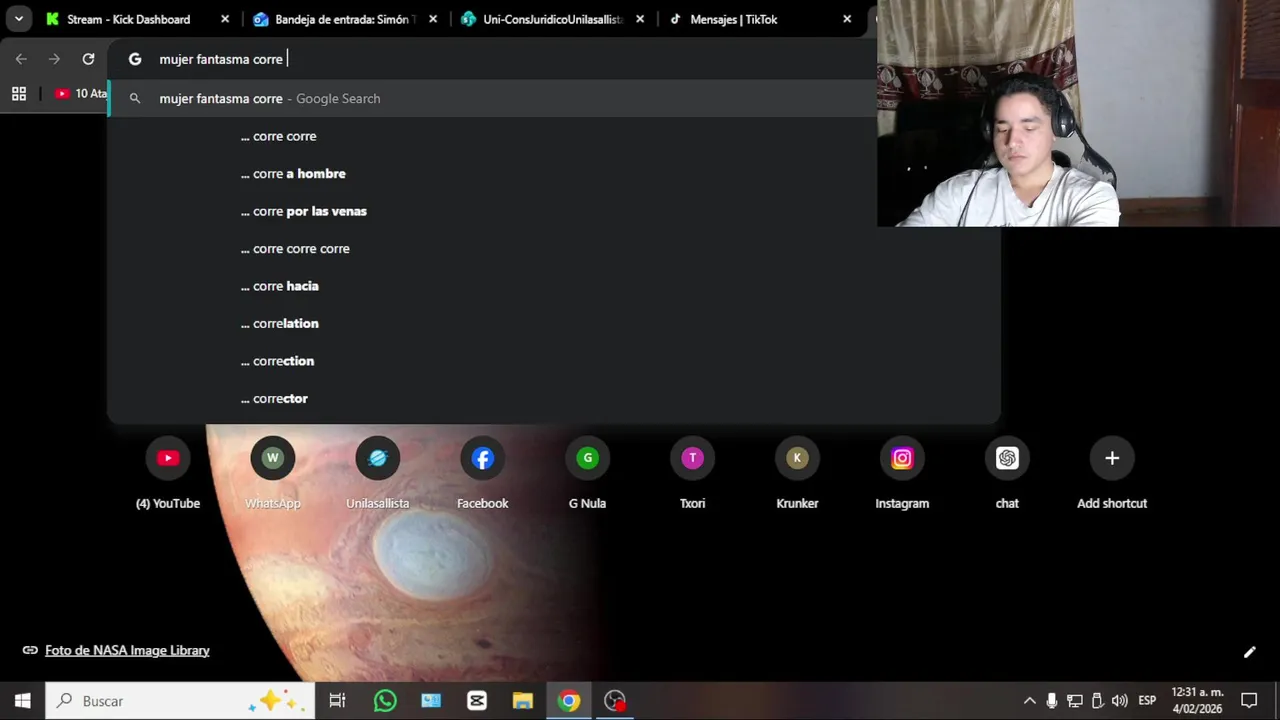Open the apps grid in bookmarks bar
Viewport: 1280px width, 720px height.
click(x=18, y=93)
